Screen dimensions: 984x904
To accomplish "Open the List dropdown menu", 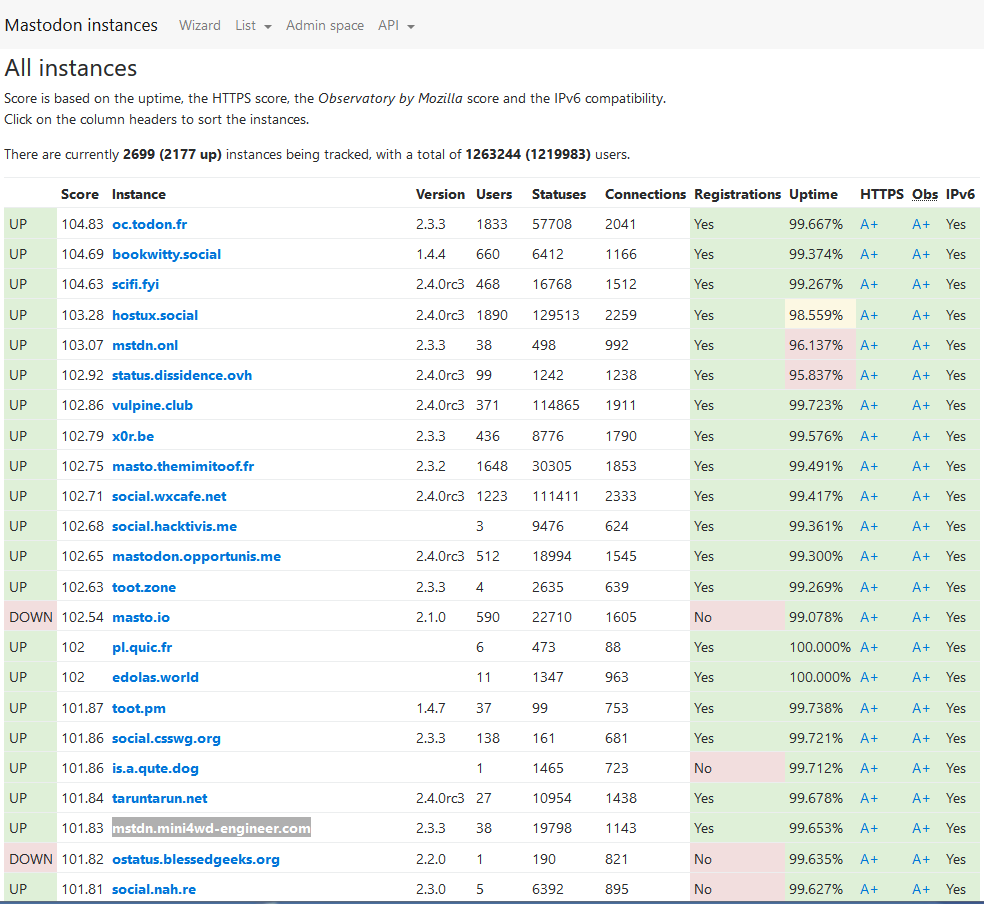I will click(x=253, y=25).
